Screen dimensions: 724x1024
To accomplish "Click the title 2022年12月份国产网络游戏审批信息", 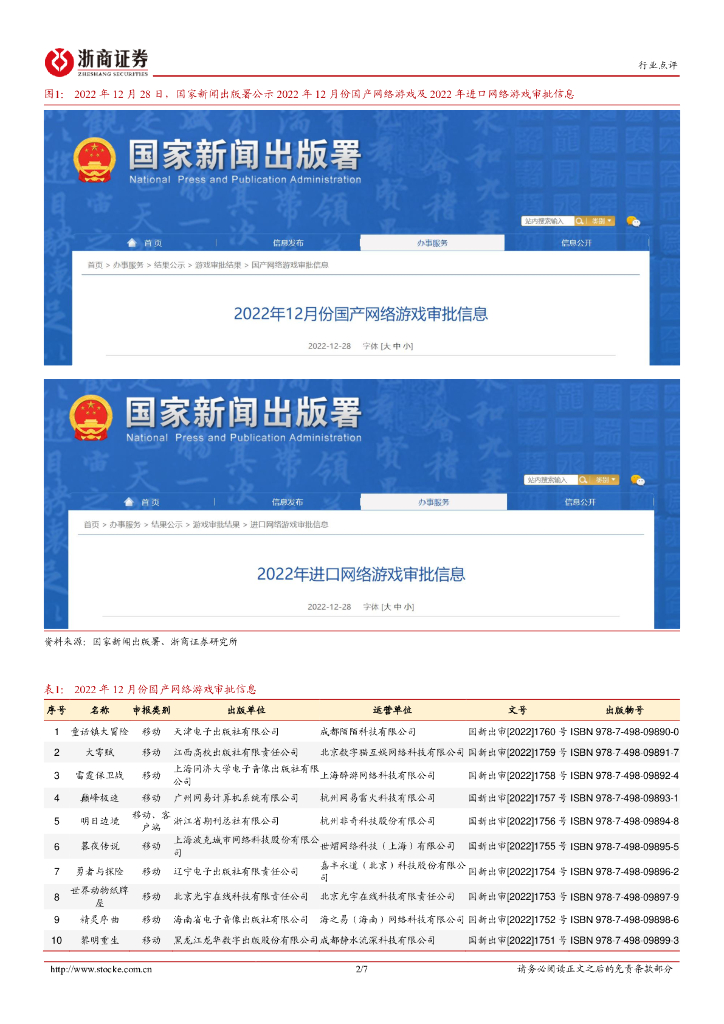I will tap(361, 314).
